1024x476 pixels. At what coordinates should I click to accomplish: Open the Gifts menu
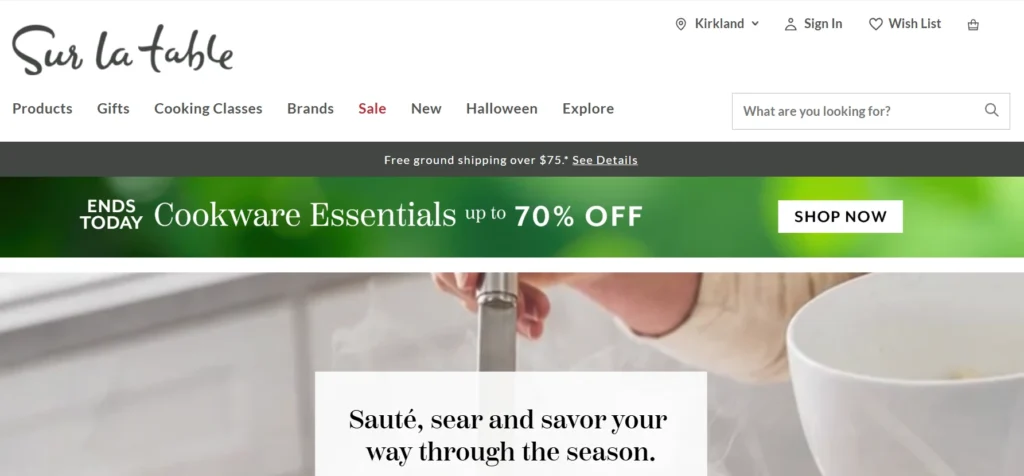click(x=113, y=108)
